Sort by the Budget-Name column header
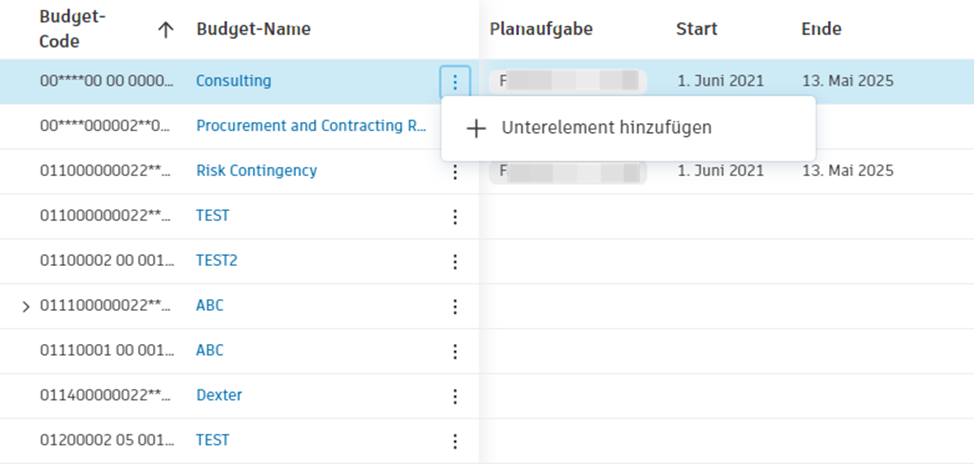This screenshot has width=974, height=464. coord(253,30)
